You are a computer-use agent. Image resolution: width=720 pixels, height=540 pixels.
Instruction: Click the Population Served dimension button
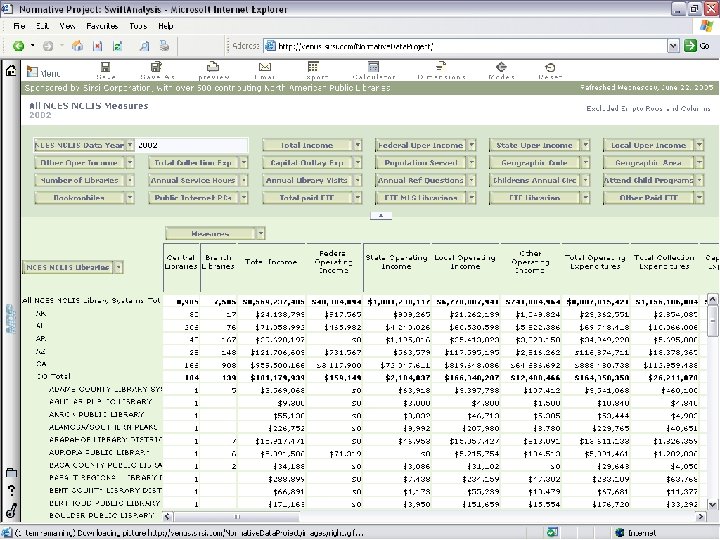420,162
